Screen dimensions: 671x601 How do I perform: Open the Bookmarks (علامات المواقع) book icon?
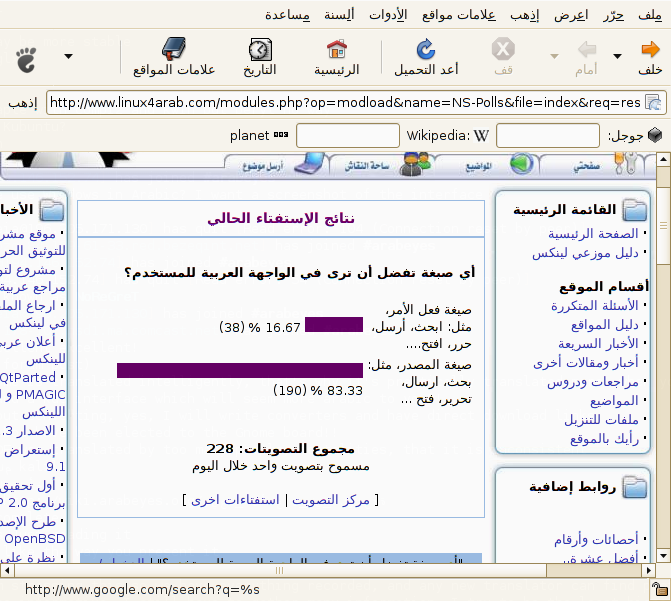click(x=174, y=50)
